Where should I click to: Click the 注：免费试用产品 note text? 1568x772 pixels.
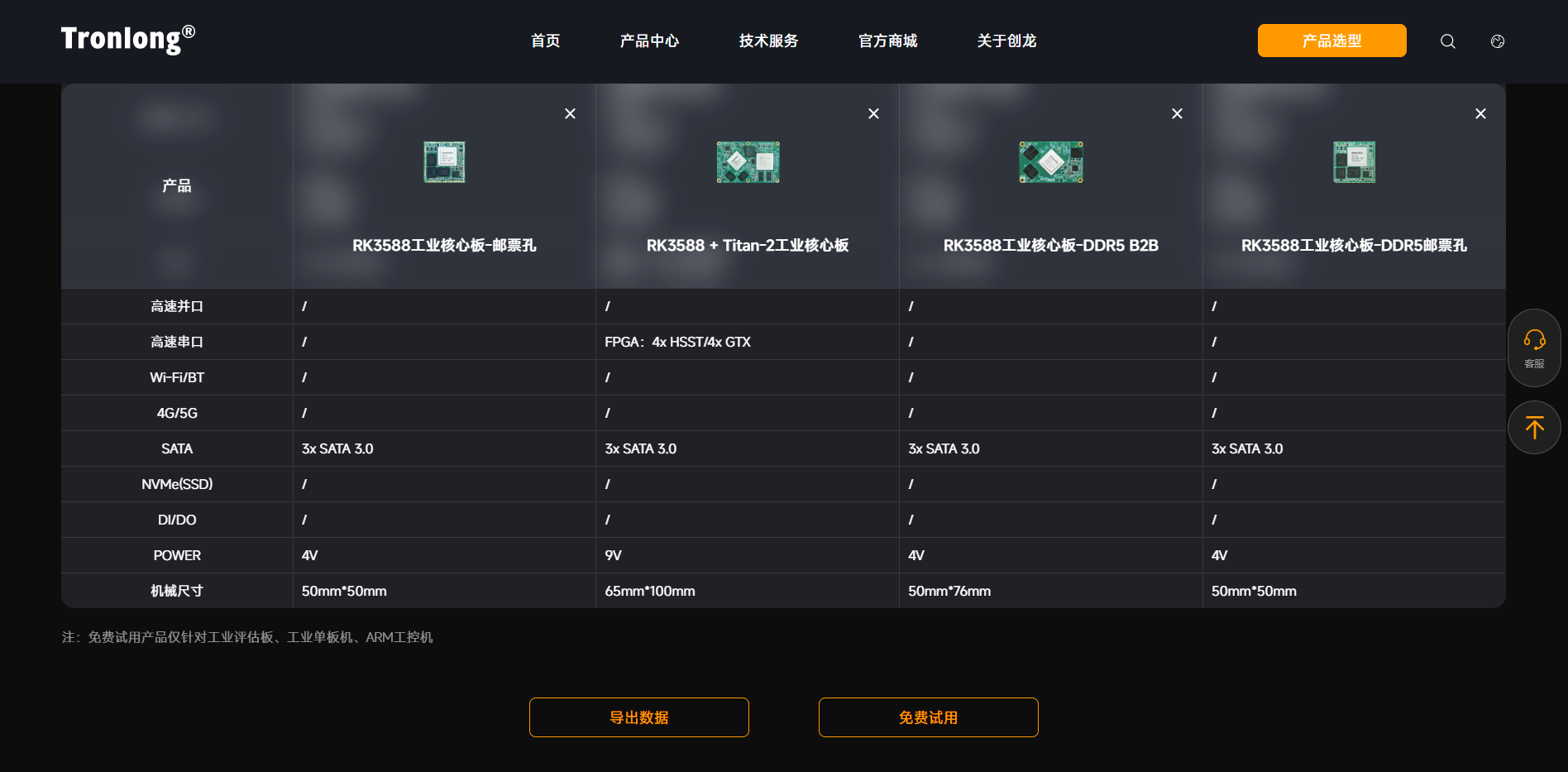(x=247, y=637)
